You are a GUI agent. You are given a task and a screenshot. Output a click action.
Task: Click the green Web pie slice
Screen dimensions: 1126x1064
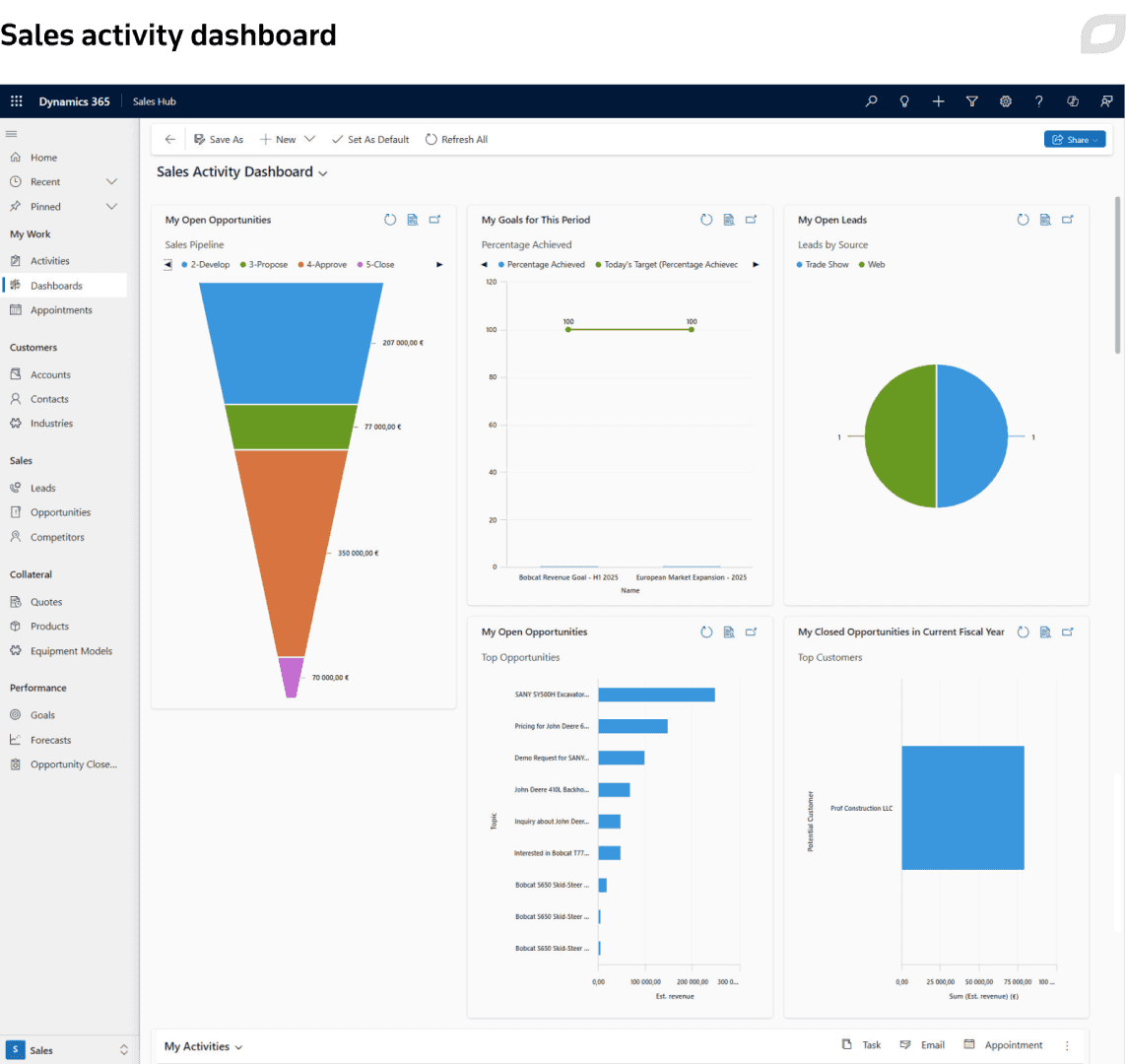[899, 436]
